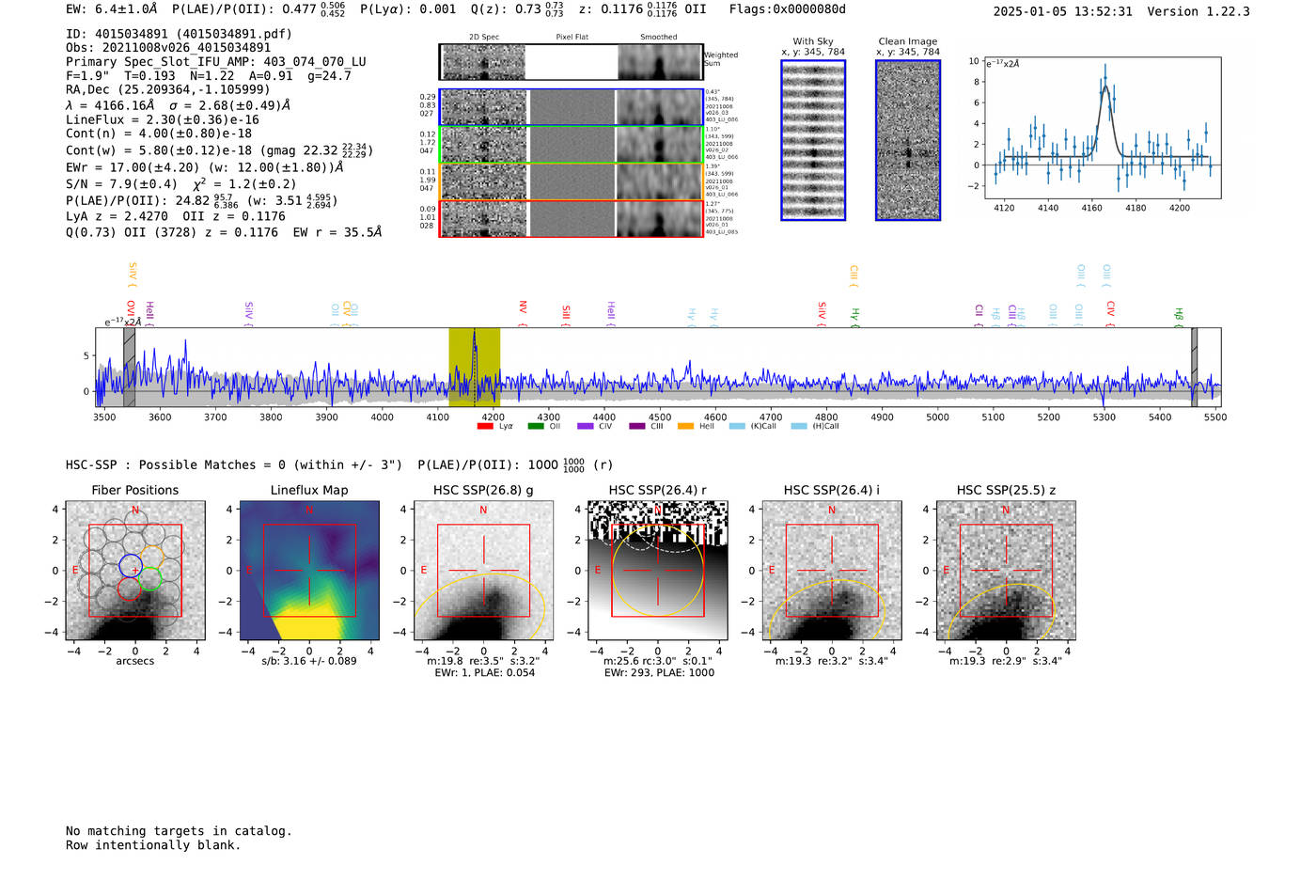Select the red-bordered fiber 2D spectrum row
The image size is (1316, 896).
pyautogui.click(x=571, y=219)
